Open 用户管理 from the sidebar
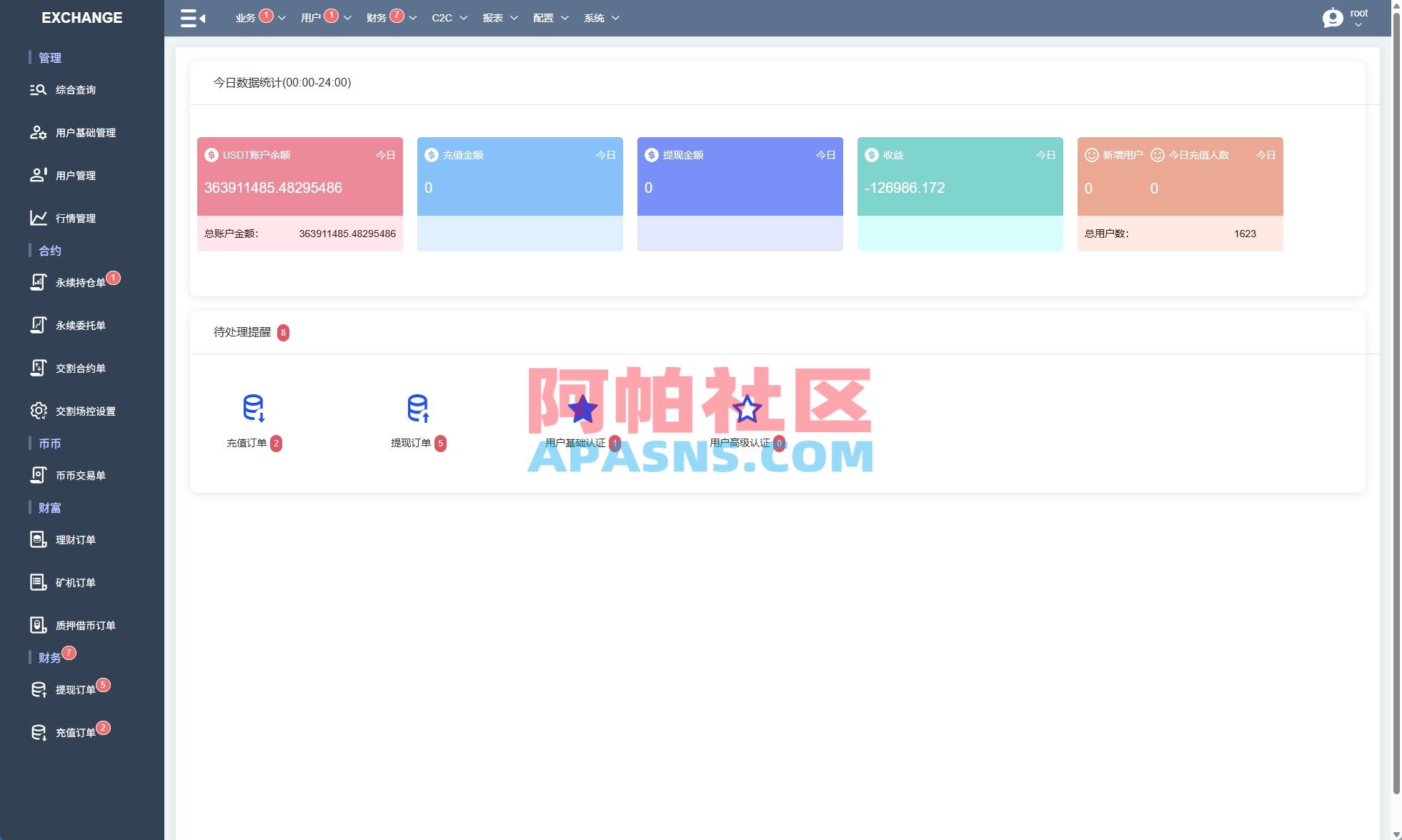The image size is (1402, 840). click(x=74, y=175)
